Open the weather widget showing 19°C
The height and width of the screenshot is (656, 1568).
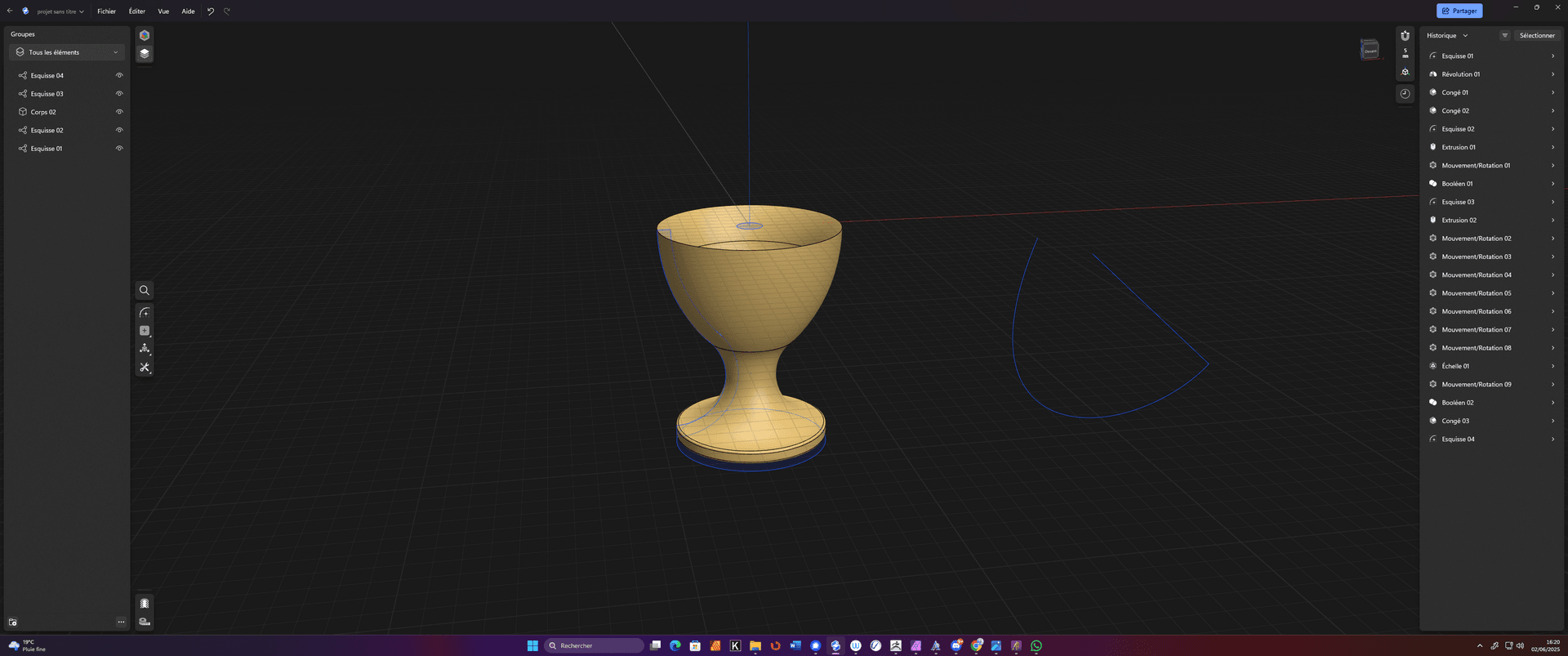pyautogui.click(x=27, y=645)
